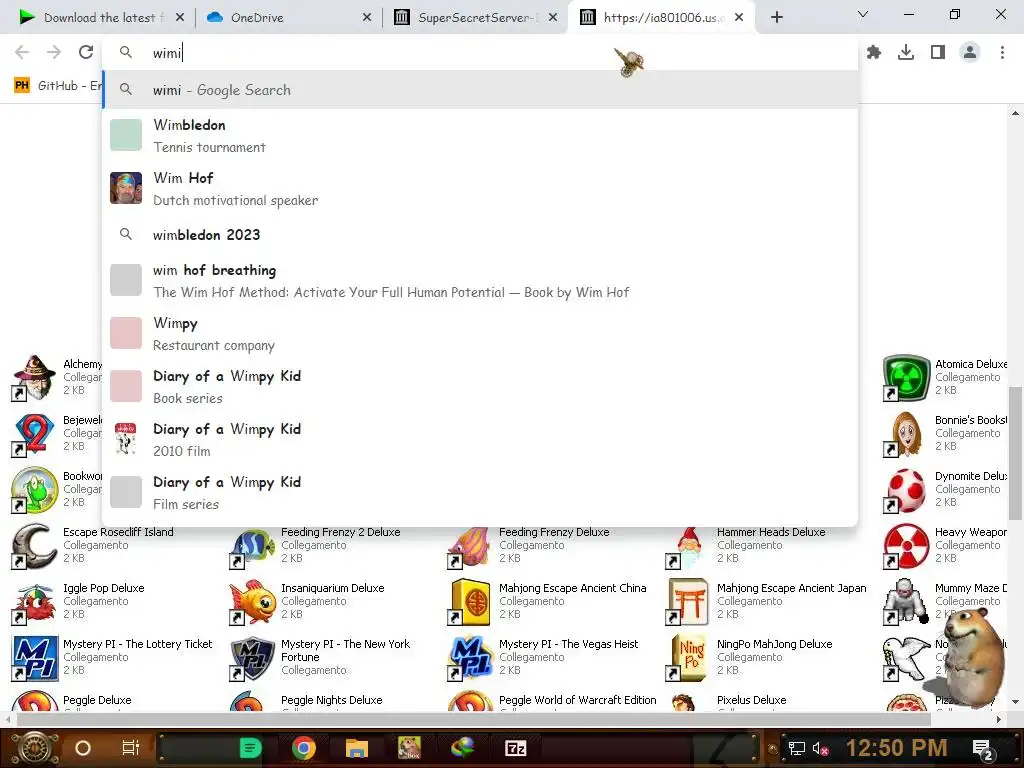
Task: Open the tab search chevron
Action: [x=863, y=14]
